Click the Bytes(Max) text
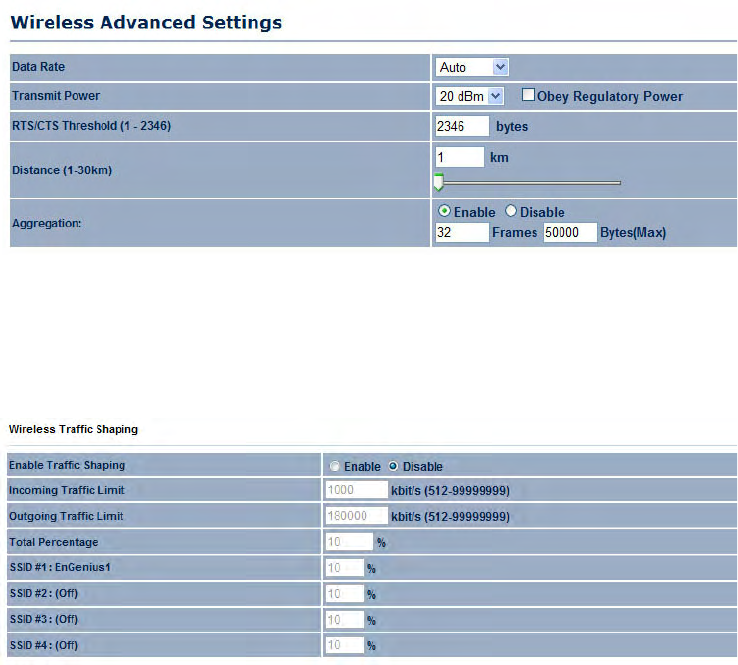This screenshot has height=665, width=738. 633,232
